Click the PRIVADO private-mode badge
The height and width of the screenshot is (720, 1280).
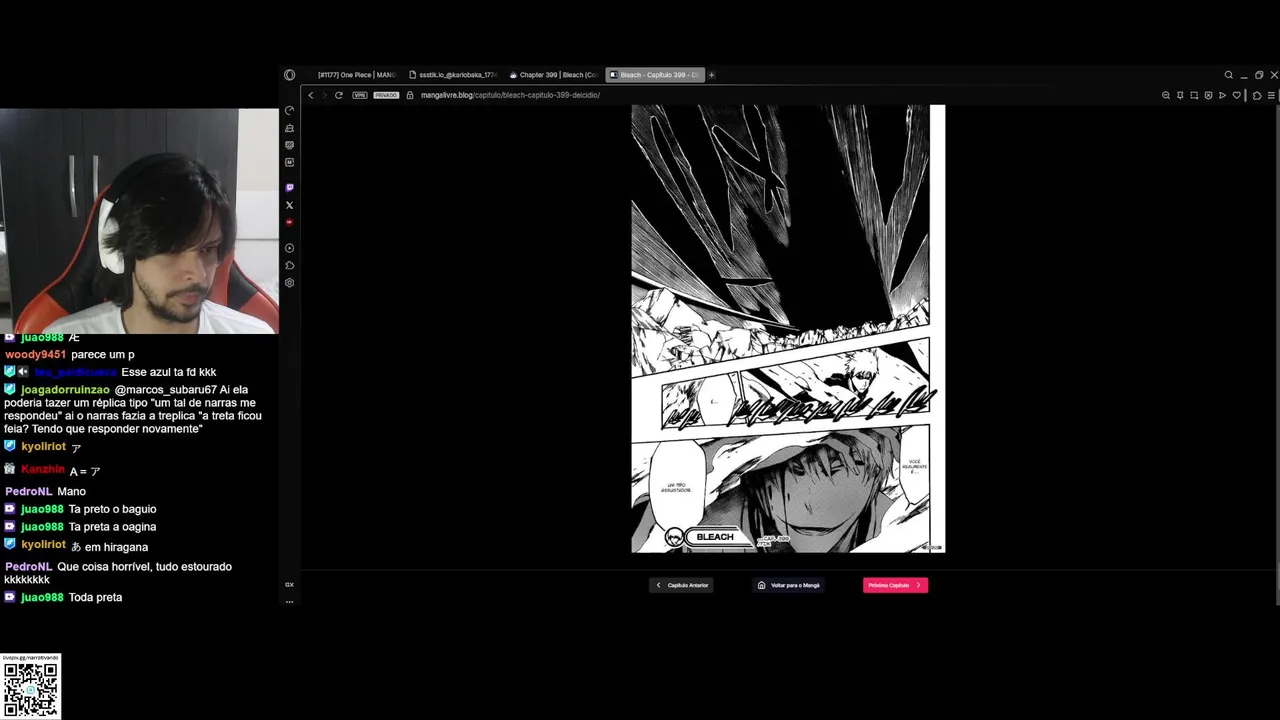point(386,95)
